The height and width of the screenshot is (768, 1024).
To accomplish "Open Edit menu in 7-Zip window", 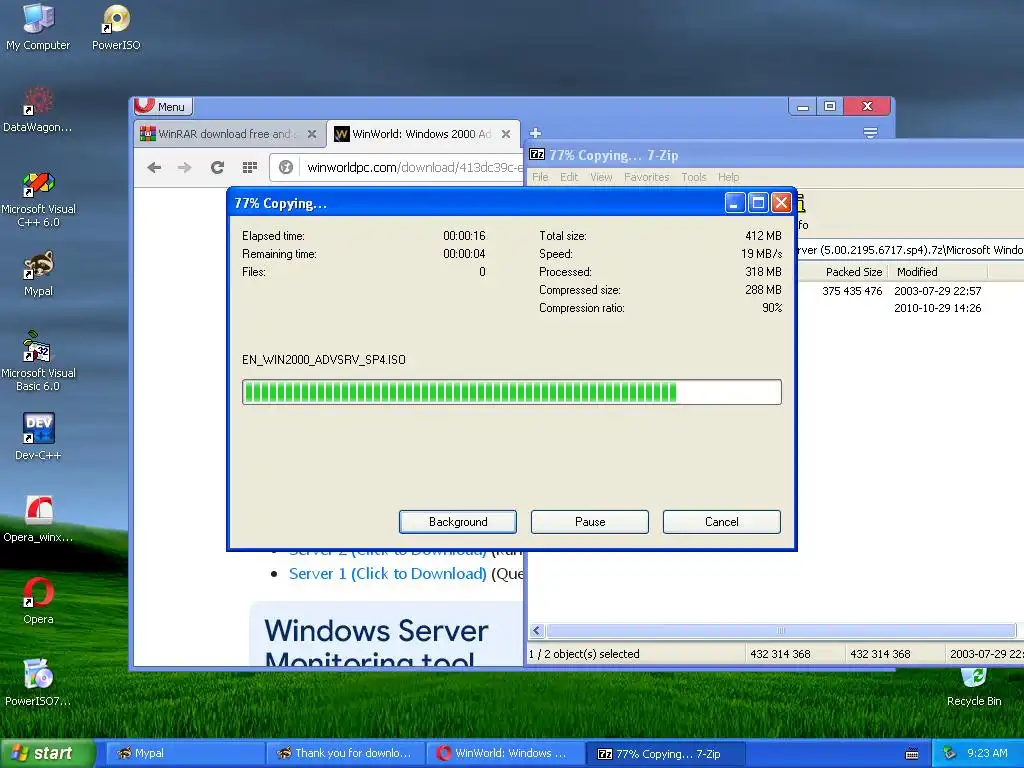I will [x=569, y=177].
